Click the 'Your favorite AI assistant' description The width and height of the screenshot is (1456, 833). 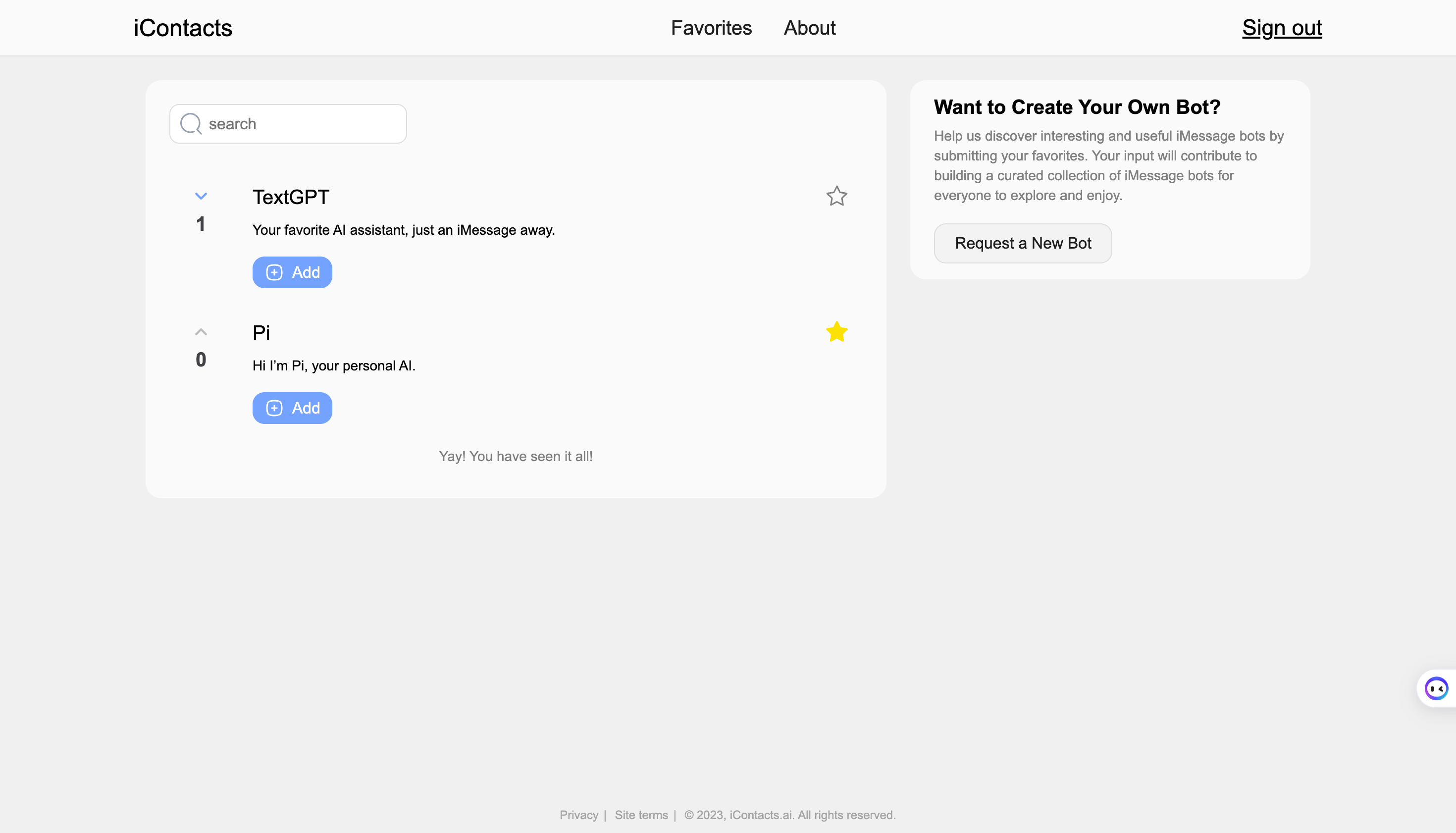pyautogui.click(x=403, y=230)
